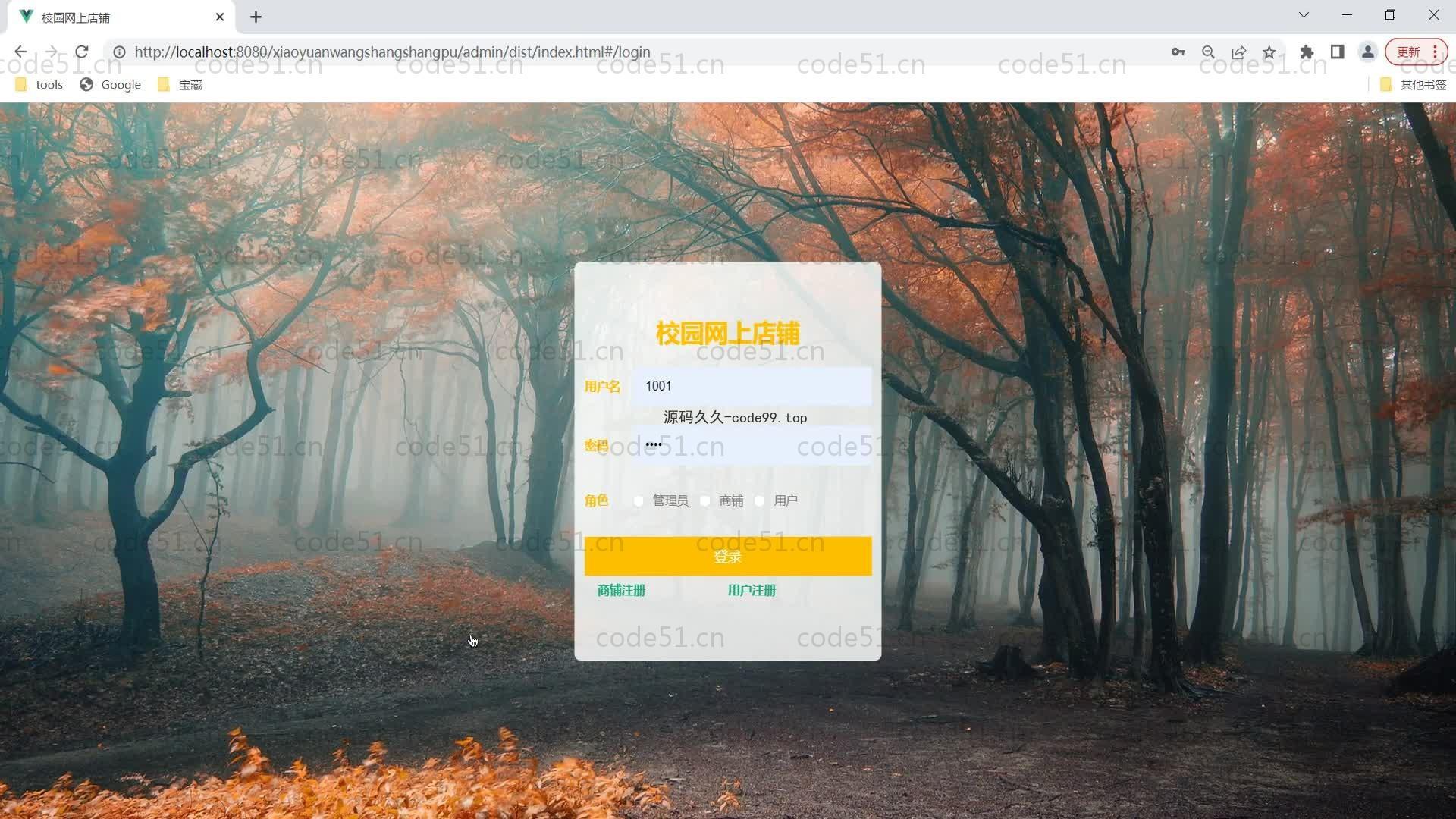Open the 商铺注册 link
This screenshot has height=819, width=1456.
click(x=621, y=590)
